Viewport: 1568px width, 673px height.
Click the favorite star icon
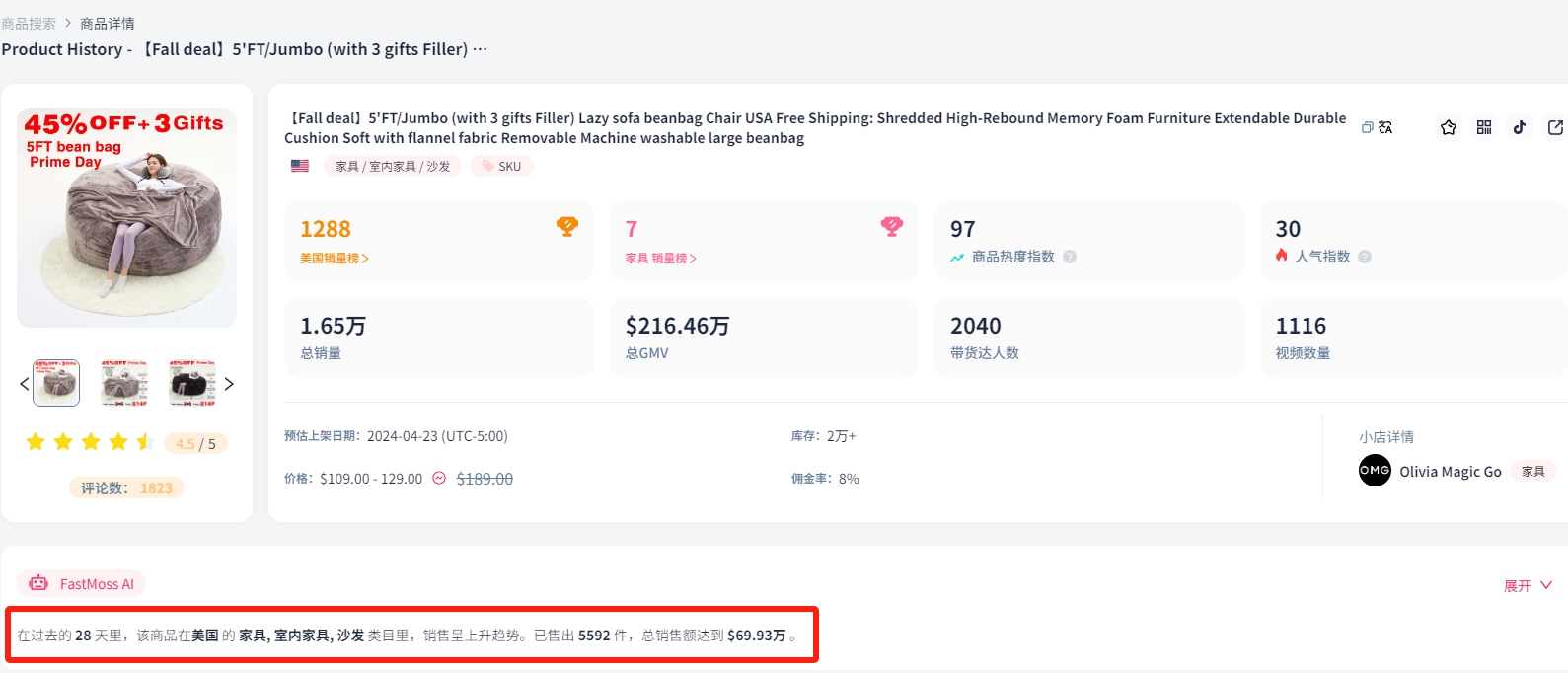1448,127
